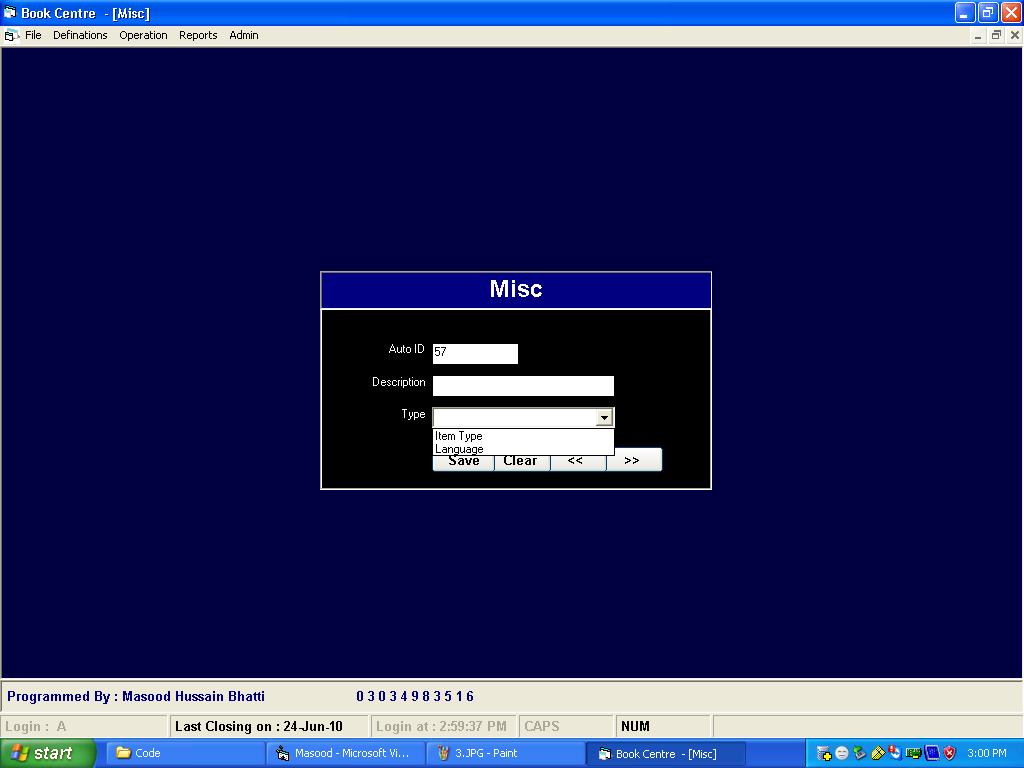Click the 'Auto ID' label
1024x768 pixels.
(406, 349)
